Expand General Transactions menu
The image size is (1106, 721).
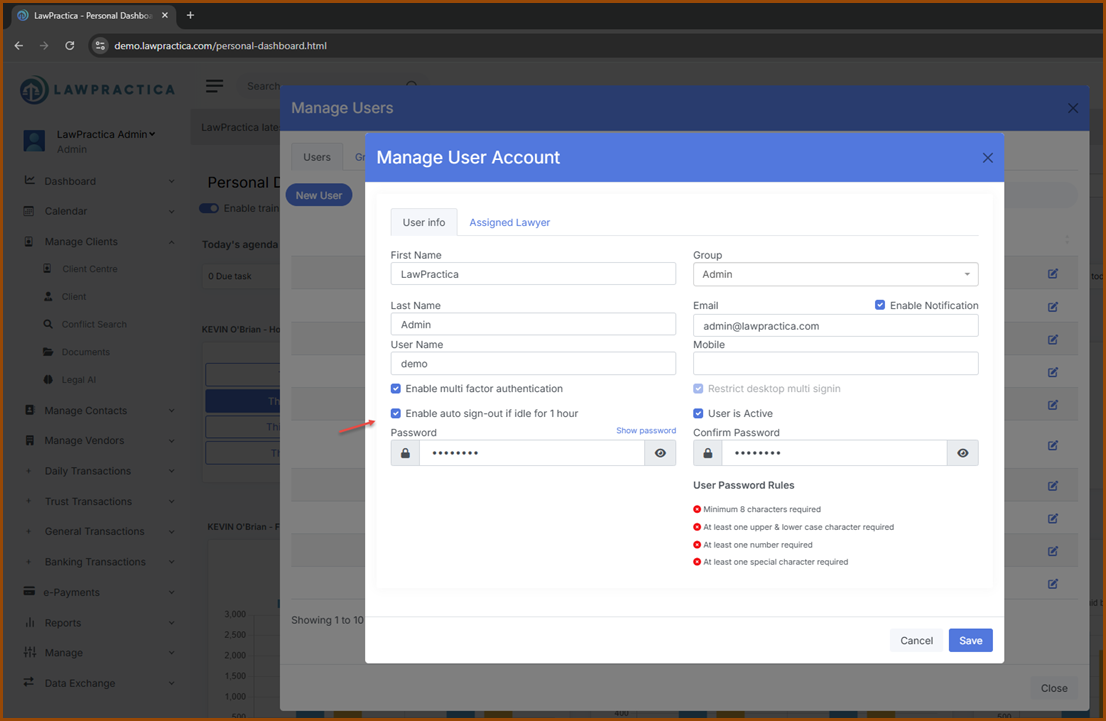coord(171,532)
